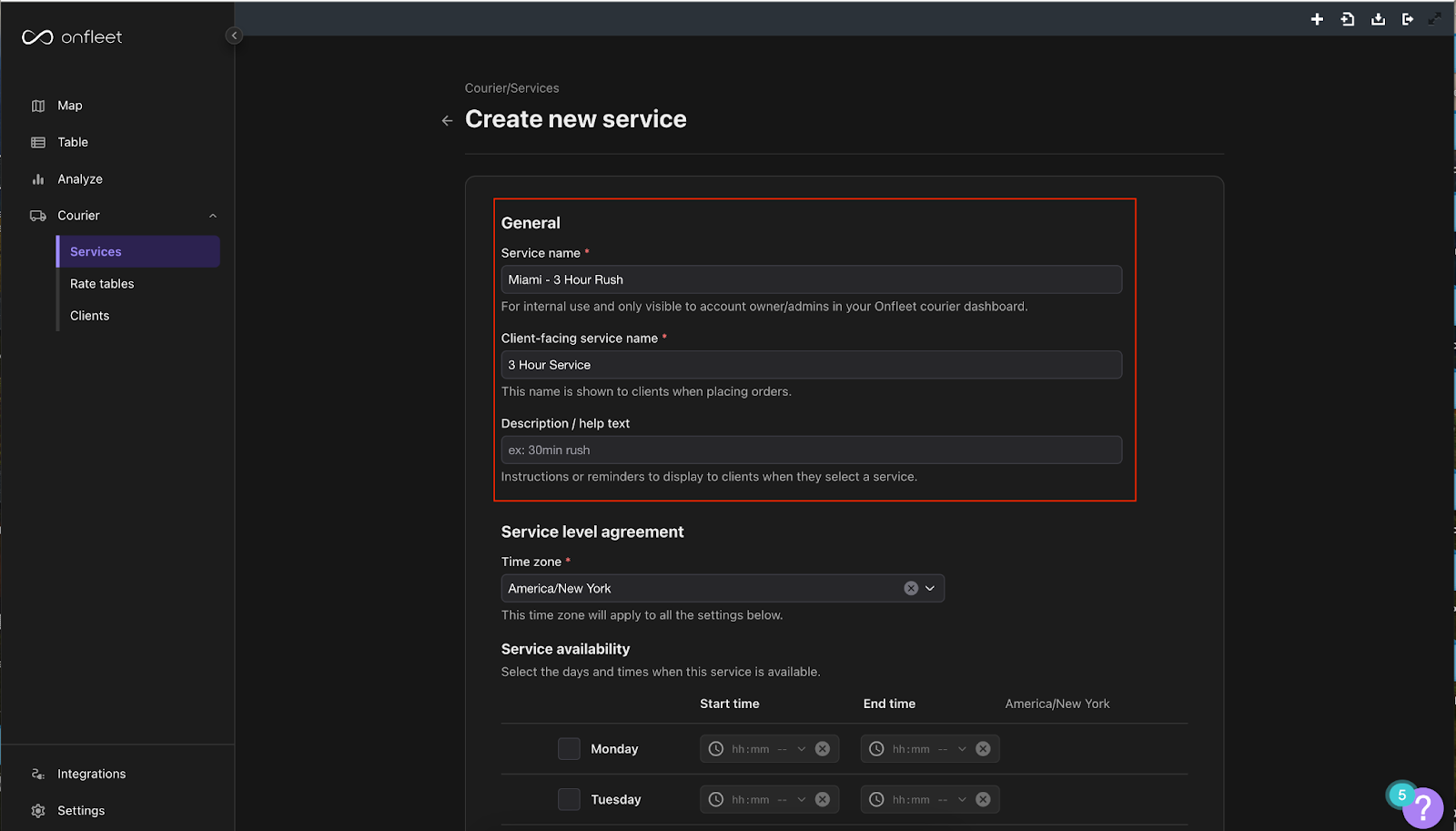This screenshot has width=1456, height=831.
Task: Clear the Tuesday end time
Action: [983, 799]
